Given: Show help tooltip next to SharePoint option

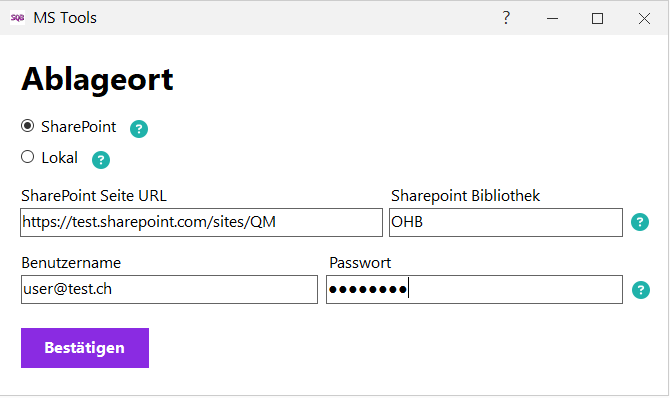Looking at the screenshot, I should click(139, 129).
